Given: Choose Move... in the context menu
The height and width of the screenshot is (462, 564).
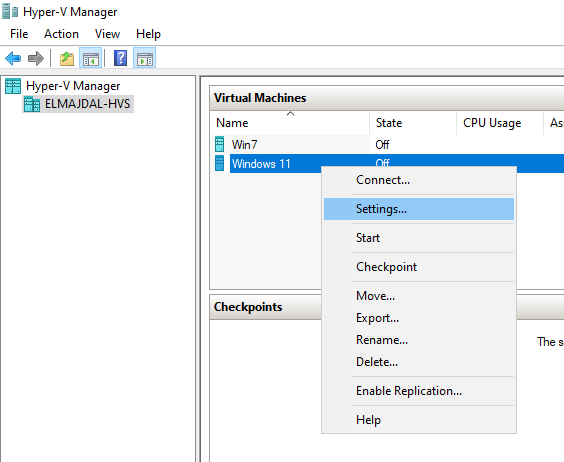Looking at the screenshot, I should (419, 296).
